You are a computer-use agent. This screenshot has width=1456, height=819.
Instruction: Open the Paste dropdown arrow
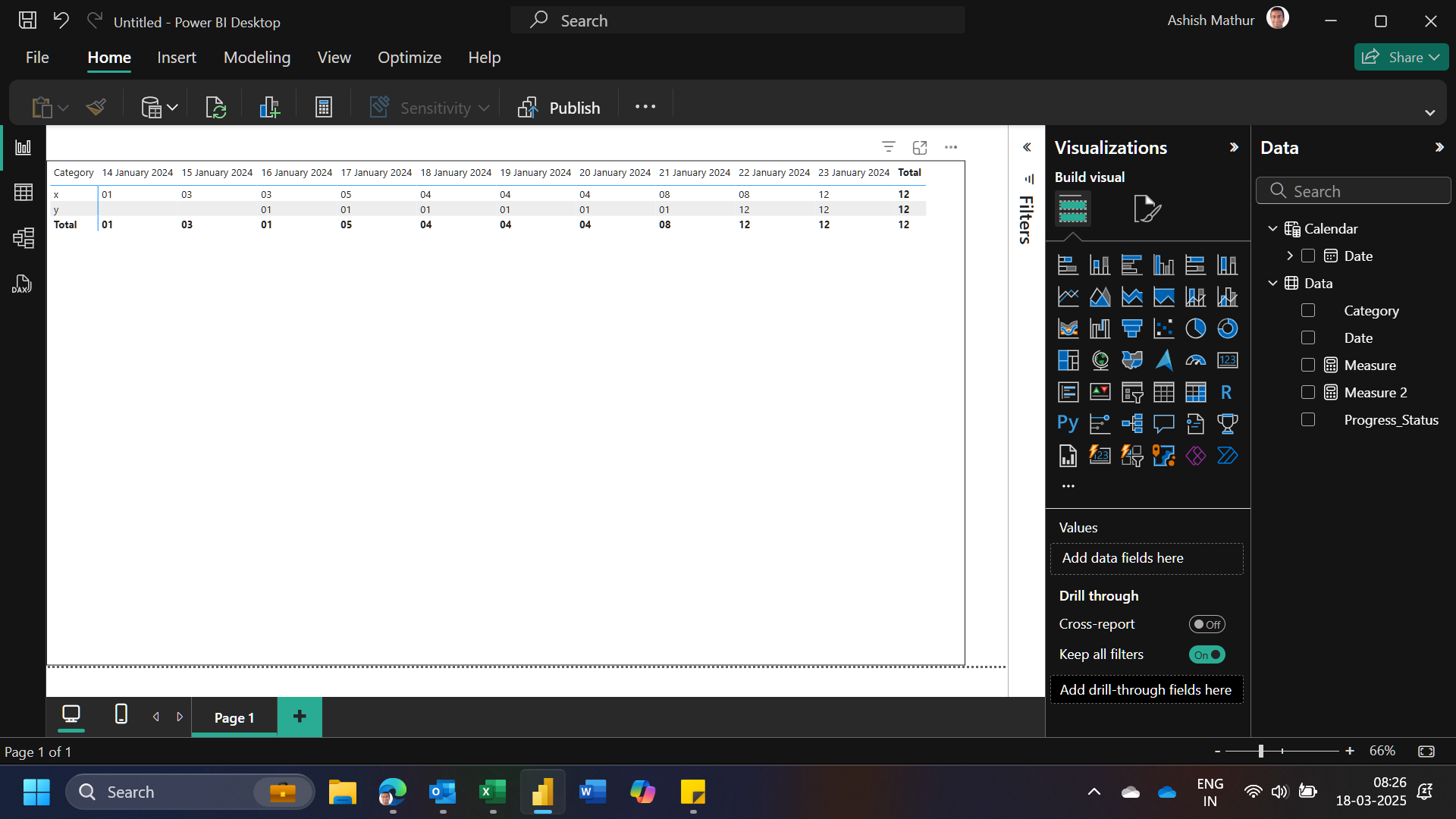tap(64, 108)
